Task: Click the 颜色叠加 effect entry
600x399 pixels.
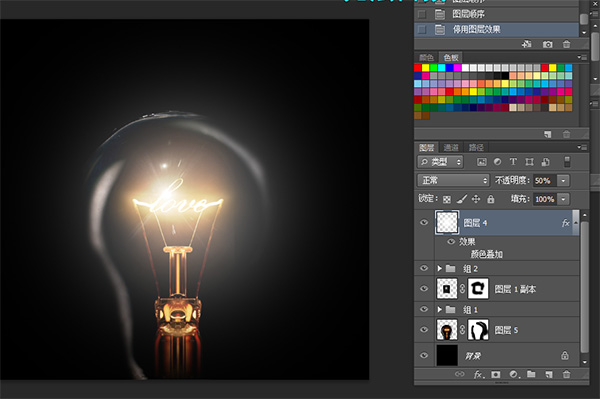Action: (x=486, y=254)
